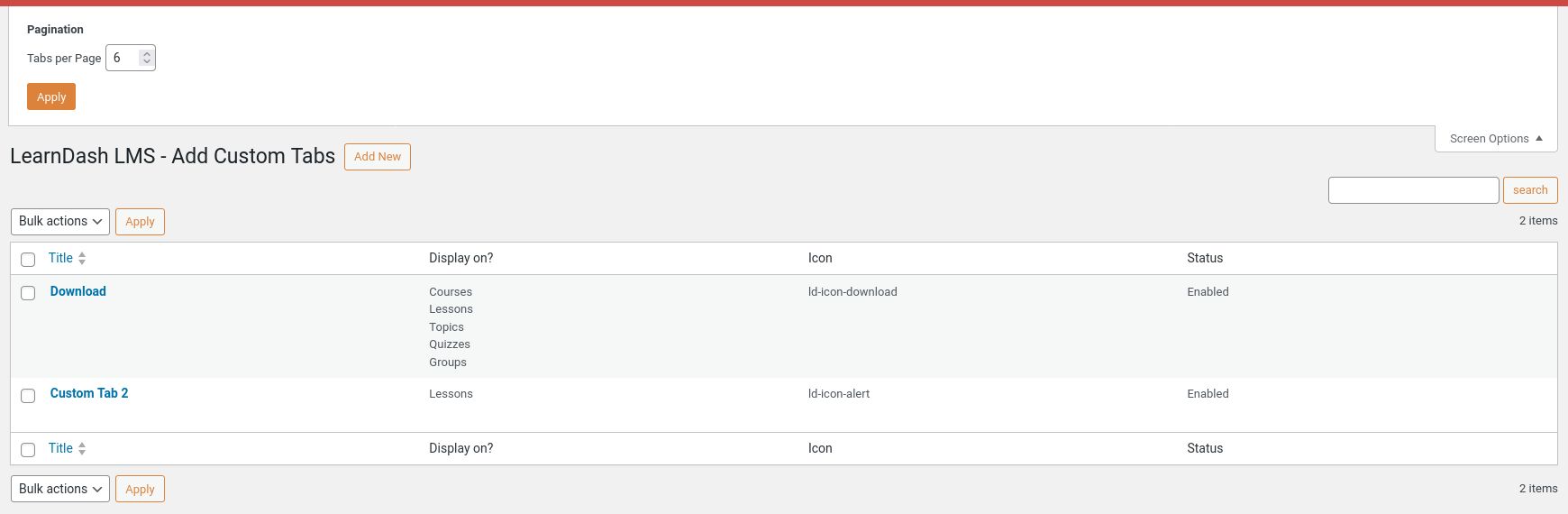Click sort arrows beside top Title header
Image resolution: width=1568 pixels, height=514 pixels.
click(82, 258)
